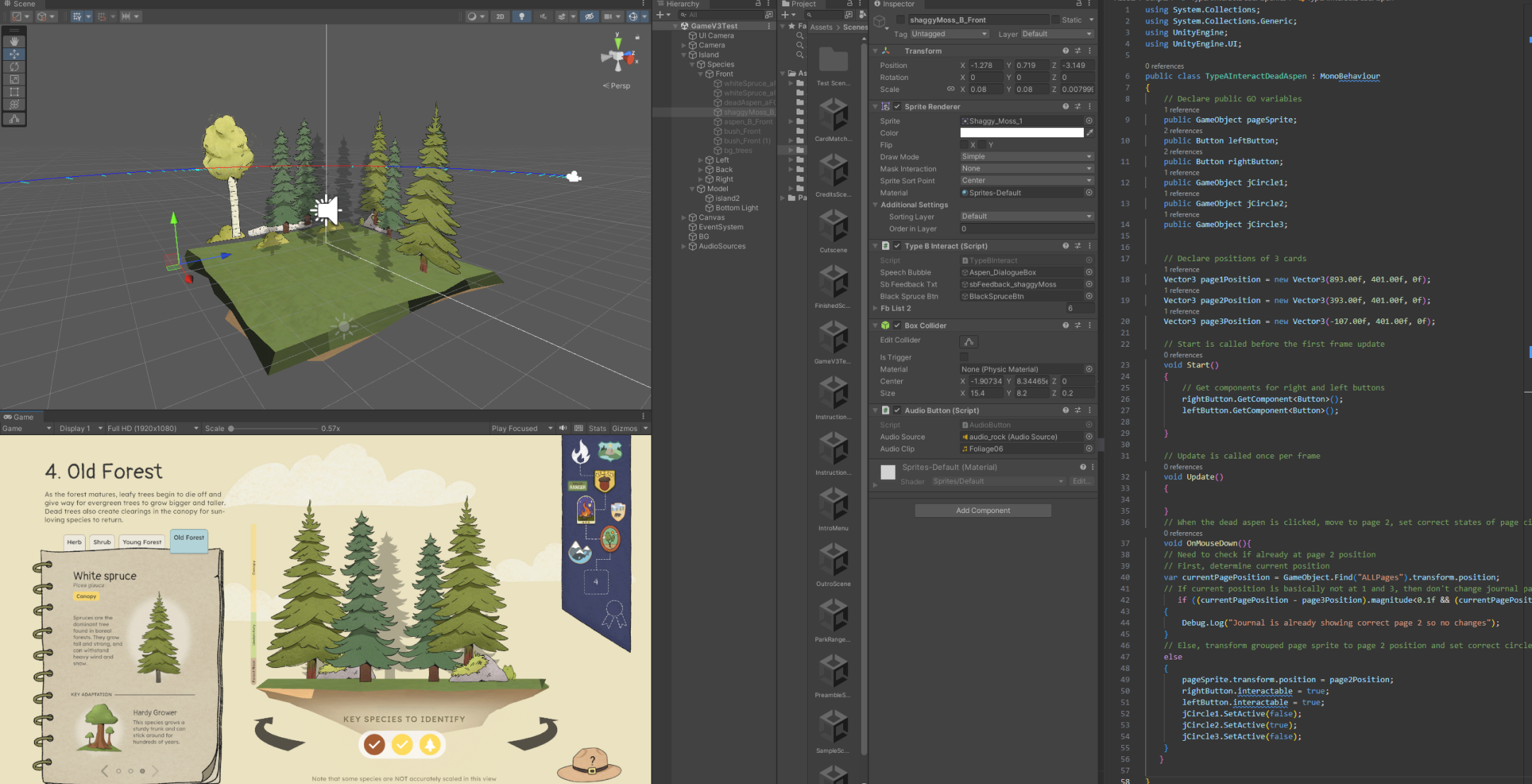Click the Shrub tab in the game journal
1532x784 pixels.
coord(102,542)
